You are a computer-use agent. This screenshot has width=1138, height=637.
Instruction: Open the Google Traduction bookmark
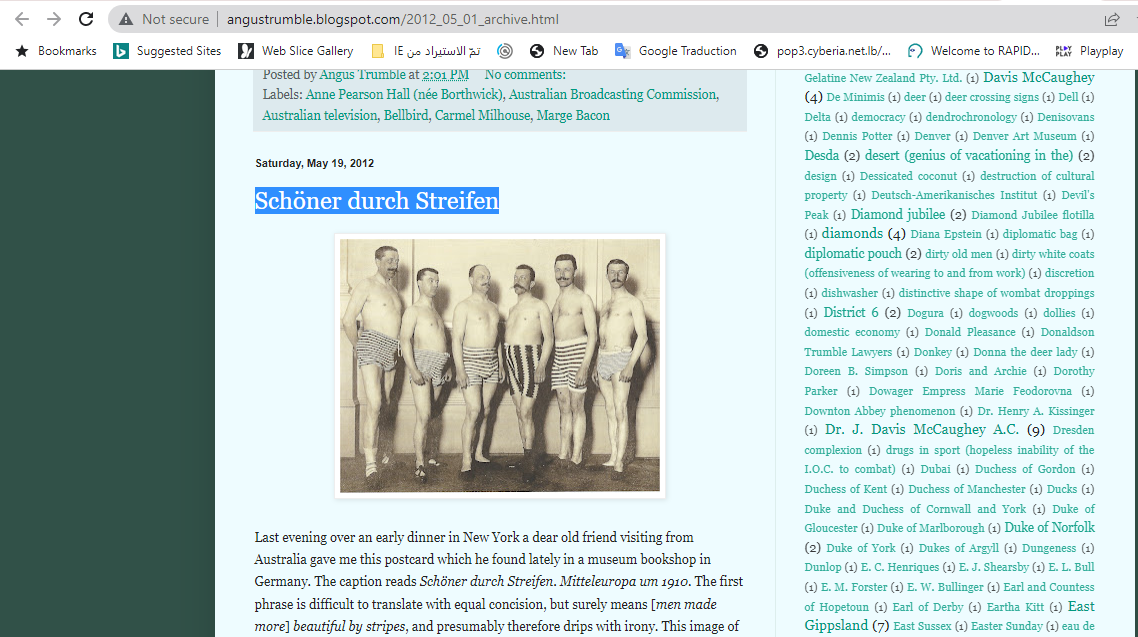click(x=676, y=51)
